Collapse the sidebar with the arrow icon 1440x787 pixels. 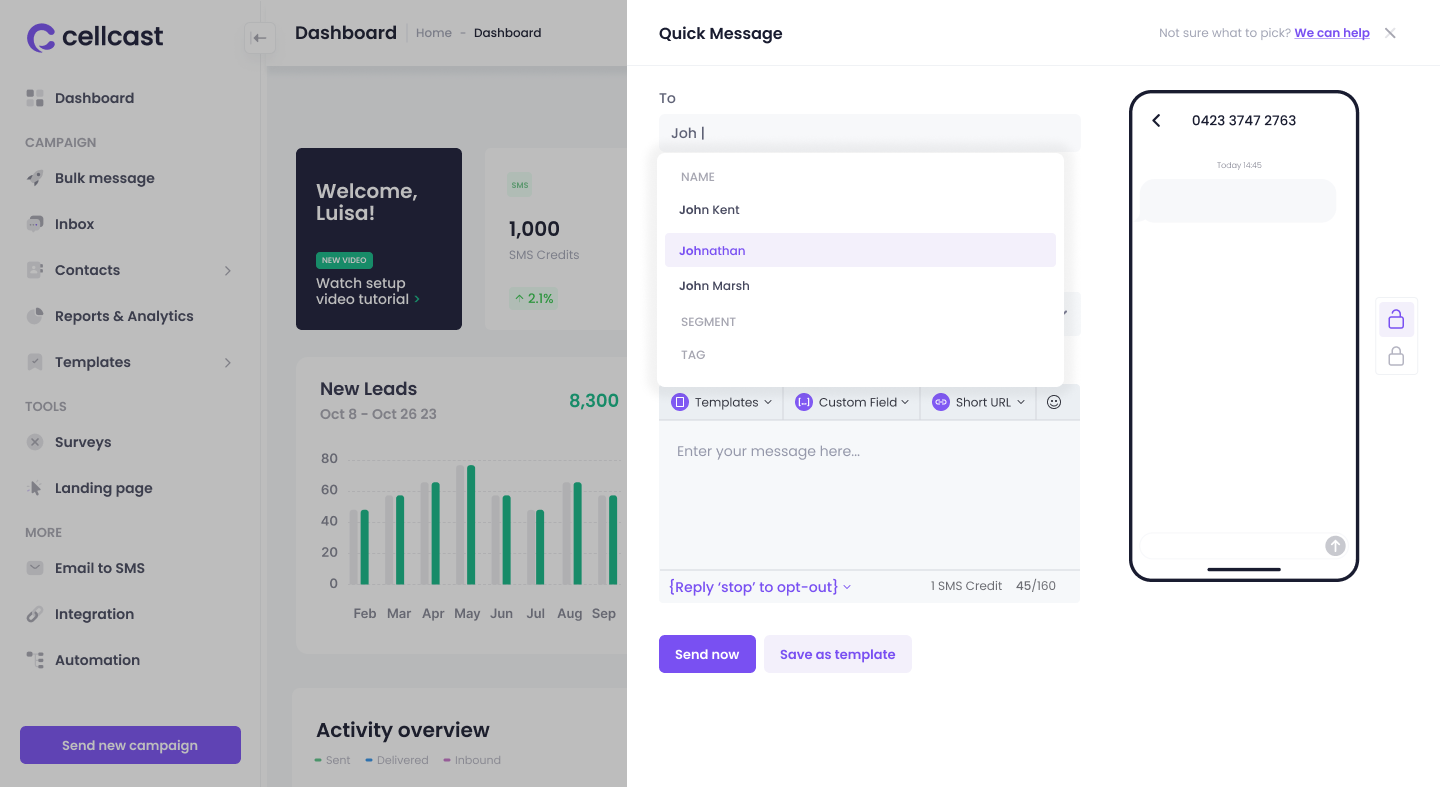[260, 38]
